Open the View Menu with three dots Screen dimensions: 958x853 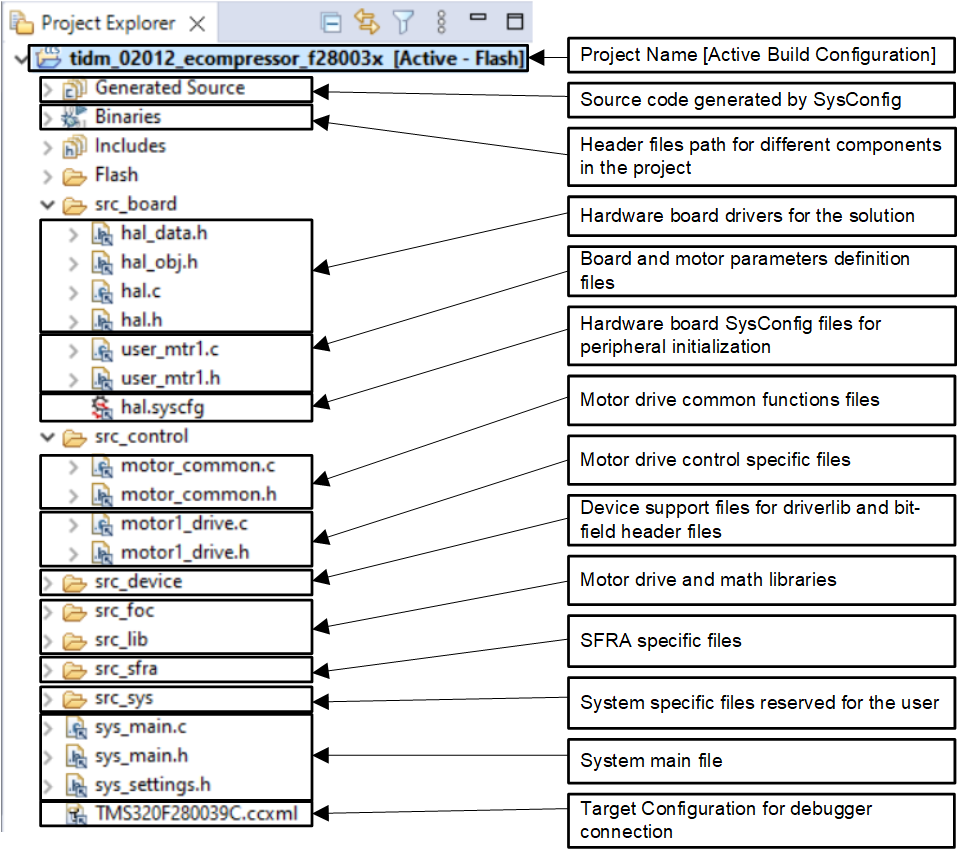point(439,21)
